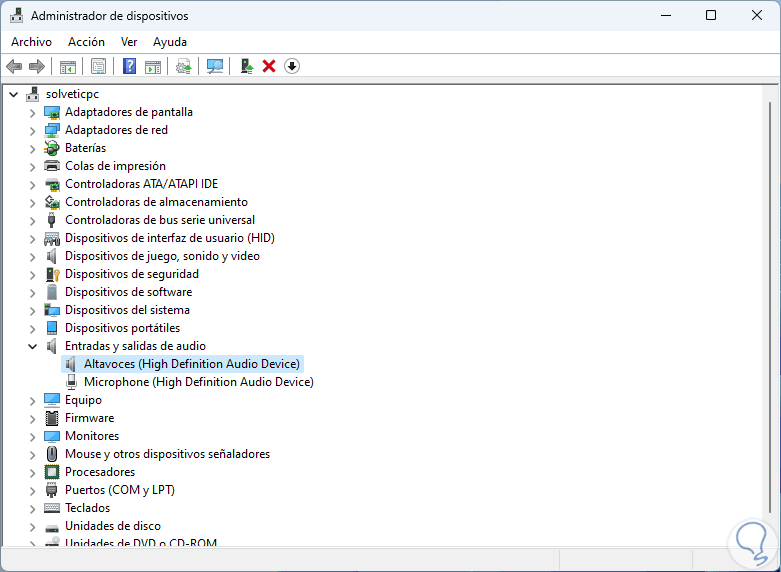This screenshot has height=572, width=781.
Task: Click the battery icon beside Baterías
Action: [x=52, y=148]
